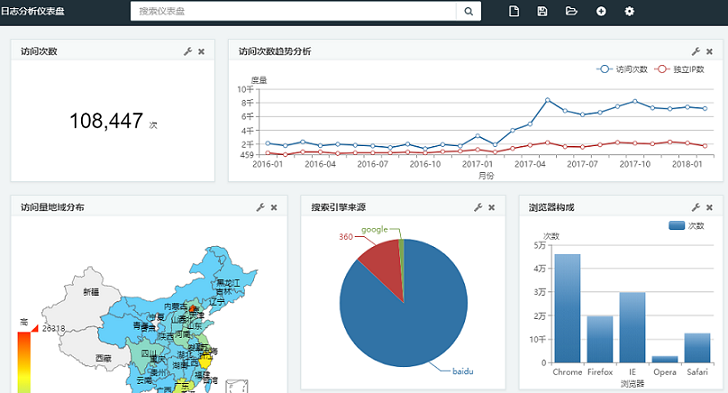This screenshot has width=728, height=393.
Task: Edit 访问次数 panel with wrench icon
Action: click(x=188, y=52)
